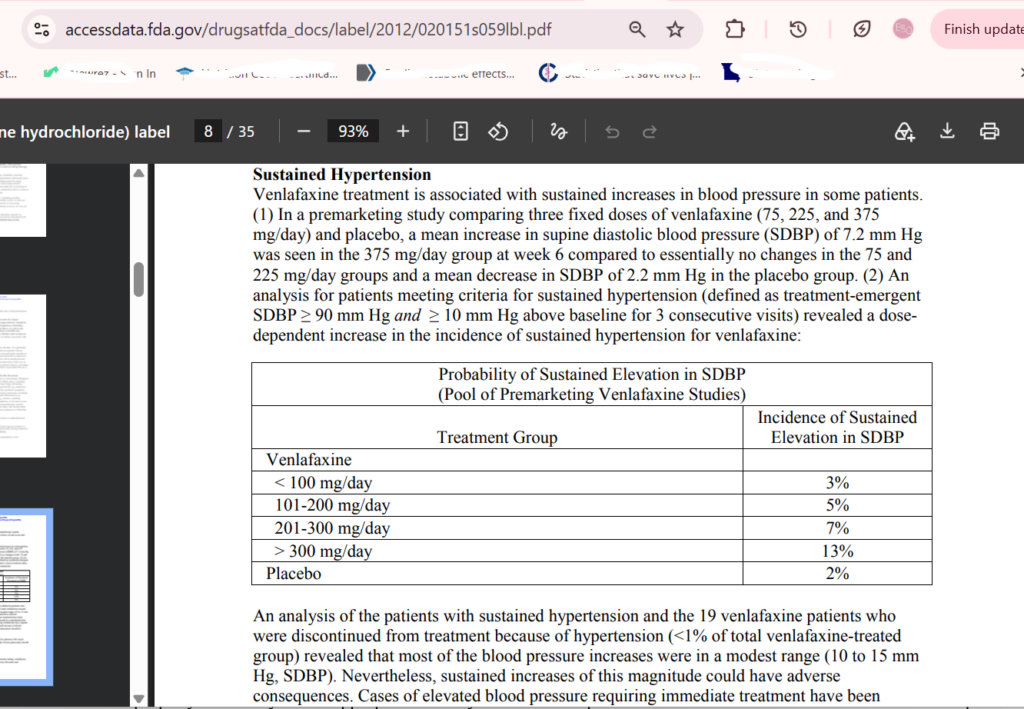Click the PDF zoom out minus button

pyautogui.click(x=304, y=131)
